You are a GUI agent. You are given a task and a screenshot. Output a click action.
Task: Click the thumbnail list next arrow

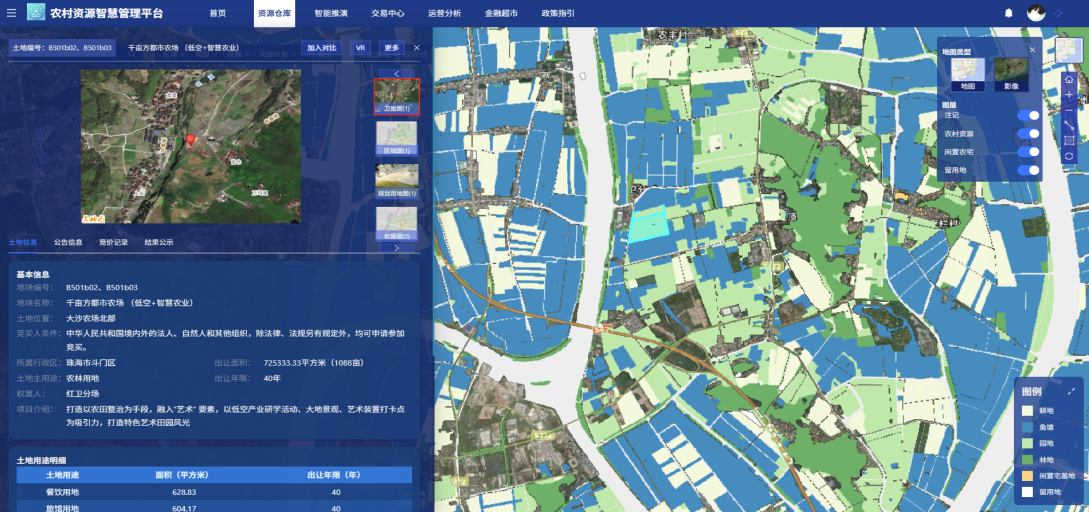(x=397, y=248)
